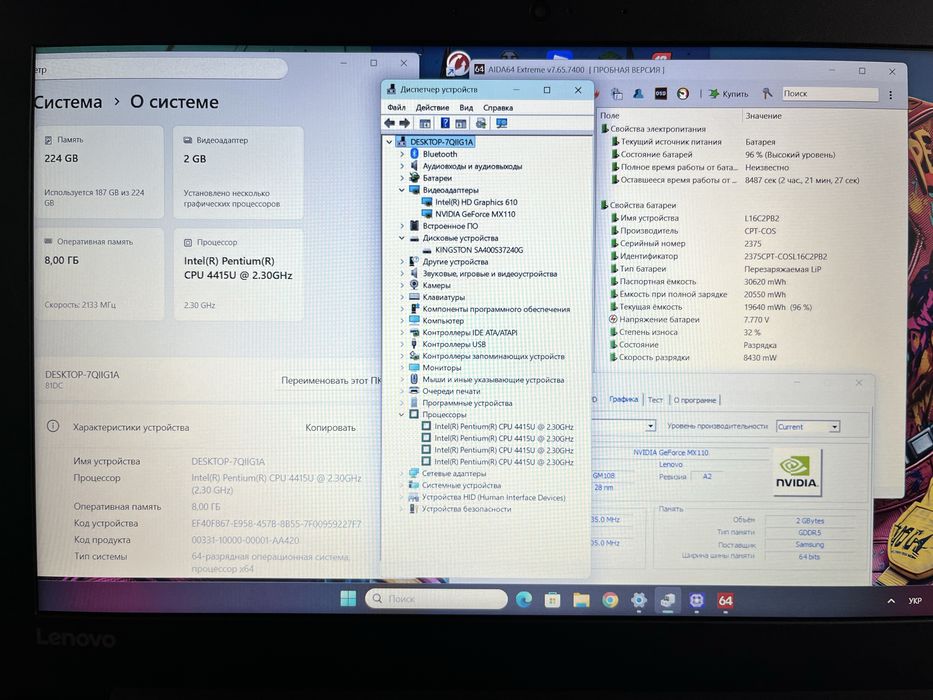Click the Device Manager icon on the taskbar
Image resolution: width=933 pixels, height=700 pixels.
(668, 600)
